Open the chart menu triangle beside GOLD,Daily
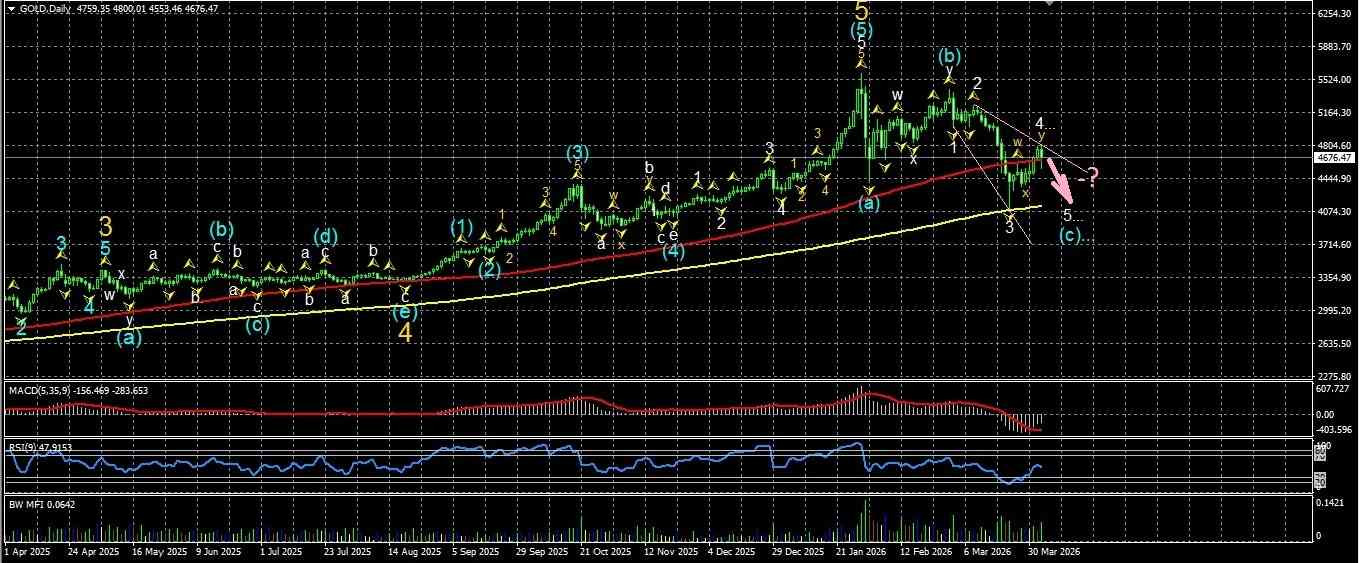Screen dimensions: 1360x563 (x=11, y=7)
